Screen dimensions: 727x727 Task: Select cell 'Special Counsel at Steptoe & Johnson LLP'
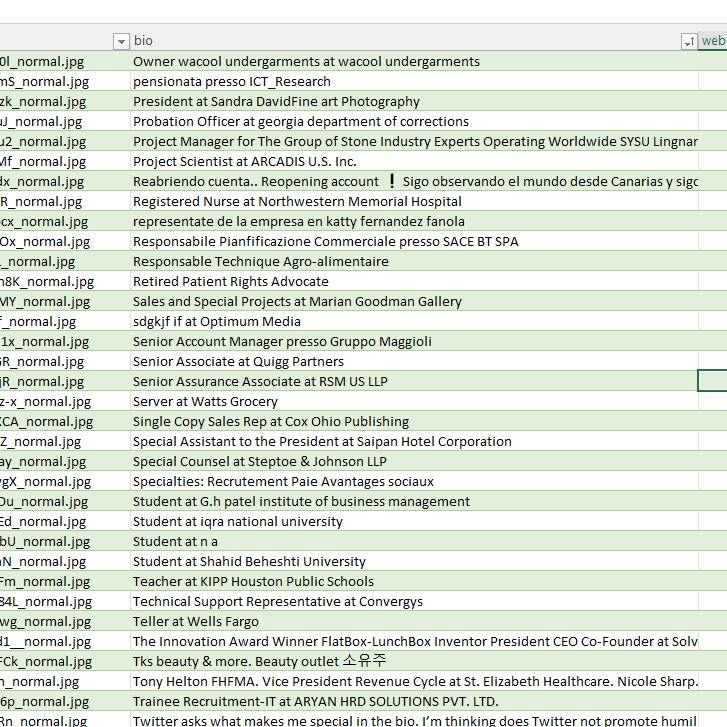[414, 461]
